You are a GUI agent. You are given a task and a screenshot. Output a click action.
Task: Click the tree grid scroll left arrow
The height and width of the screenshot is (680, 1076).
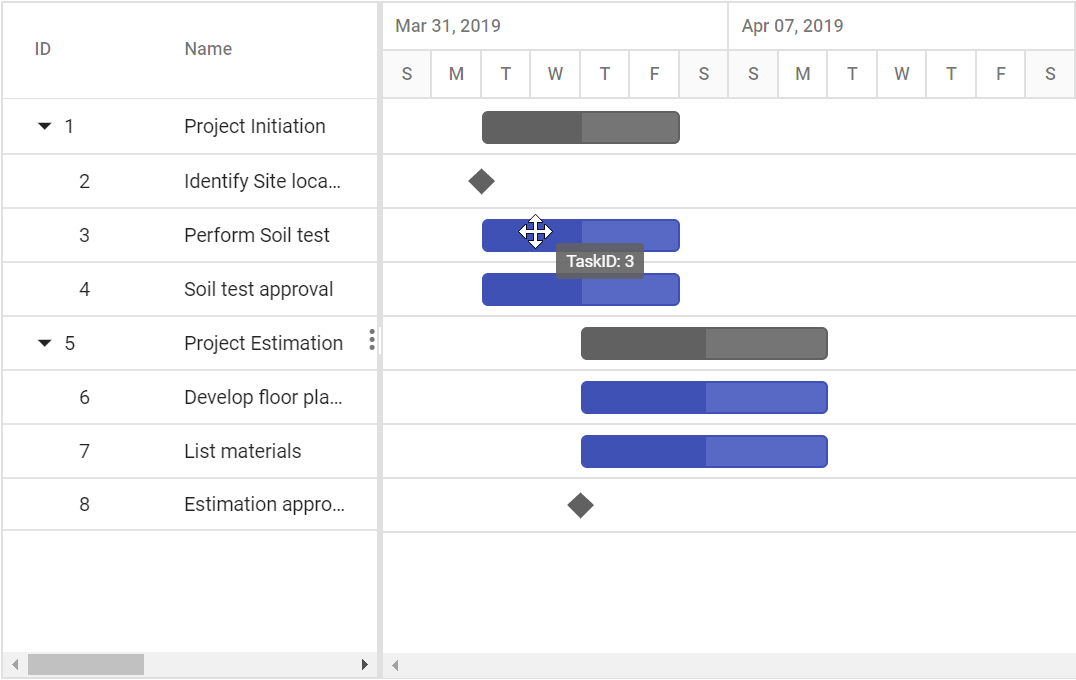15,664
